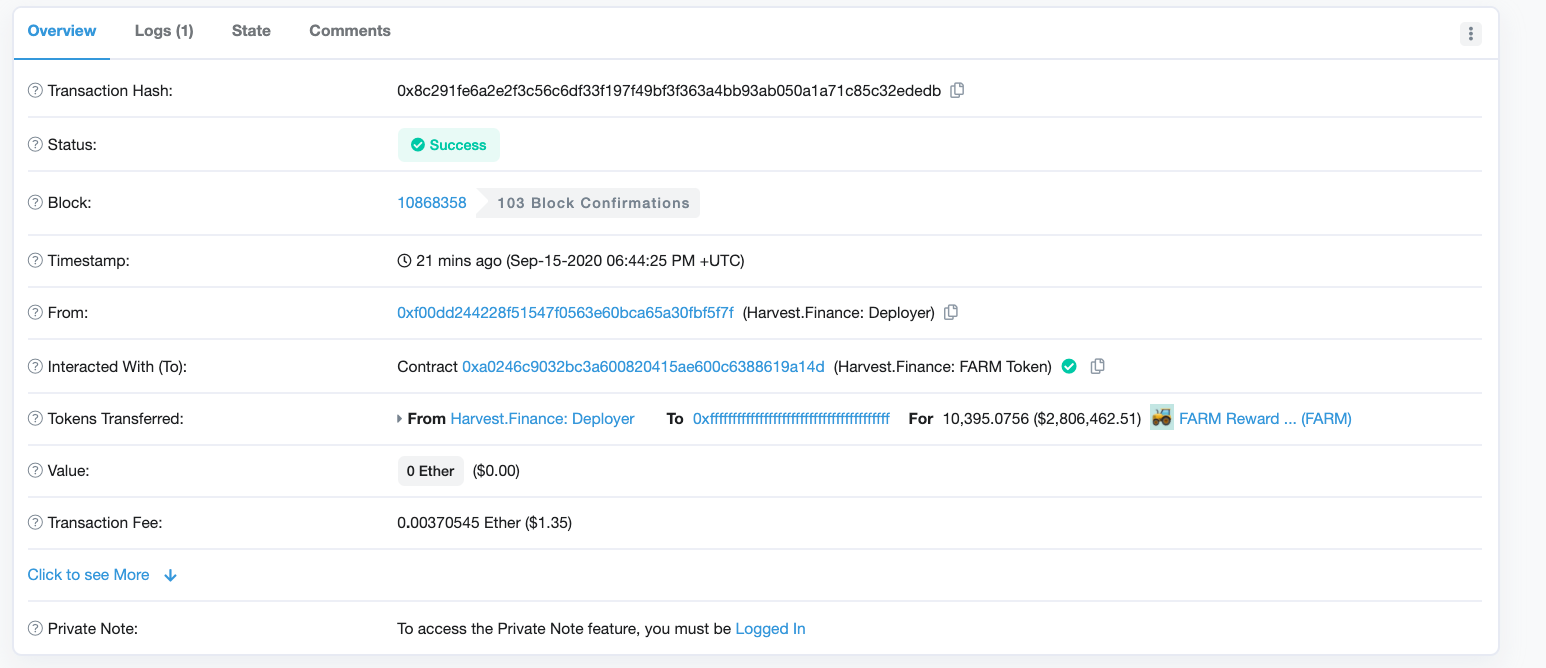Open block number 10868358
Viewport: 1546px width, 668px height.
click(x=432, y=203)
